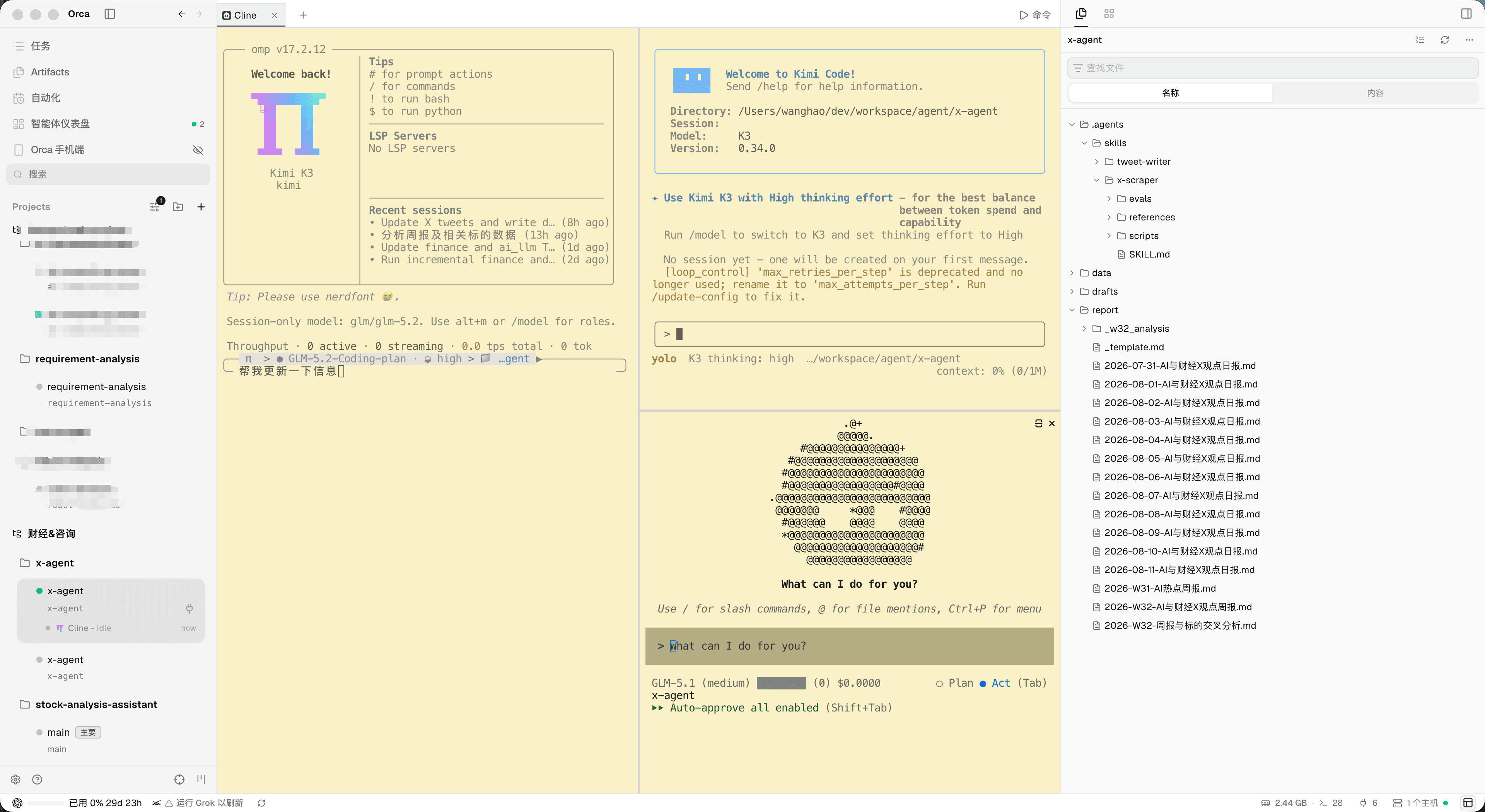This screenshot has width=1485, height=812.
Task: Expand the tweet-writer folder
Action: click(x=1096, y=161)
